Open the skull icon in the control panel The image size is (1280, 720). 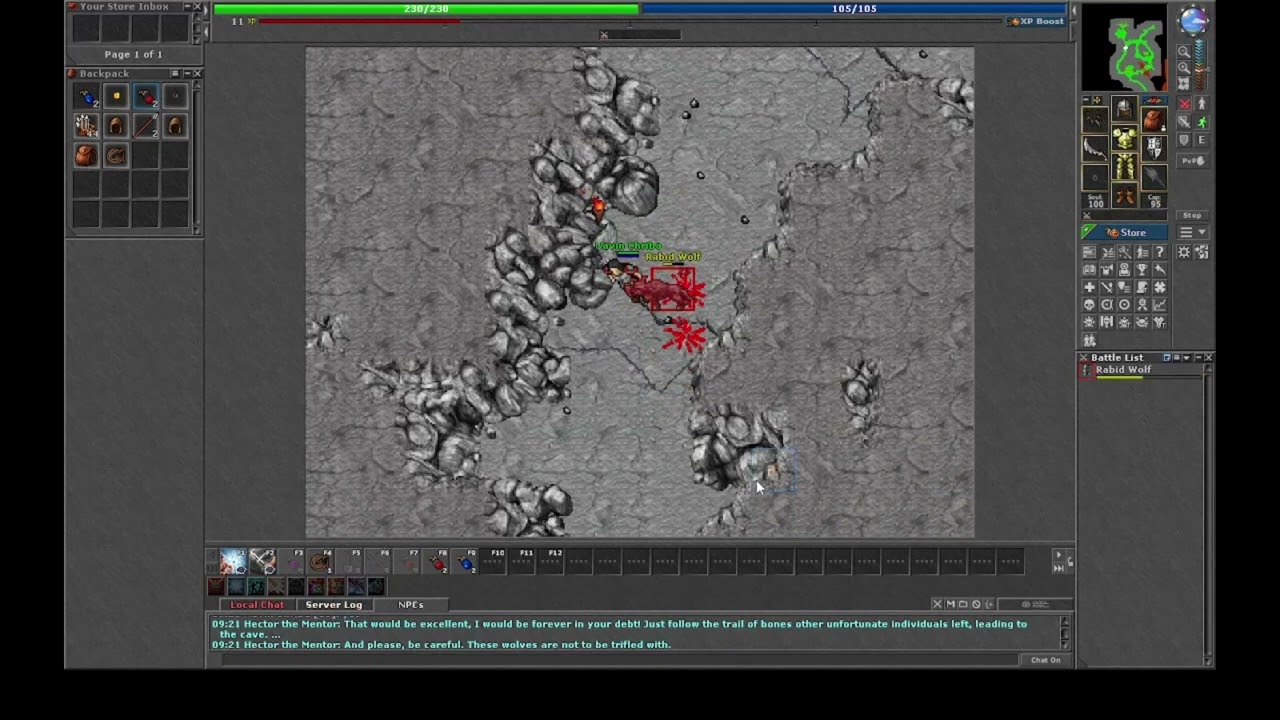pos(1089,305)
